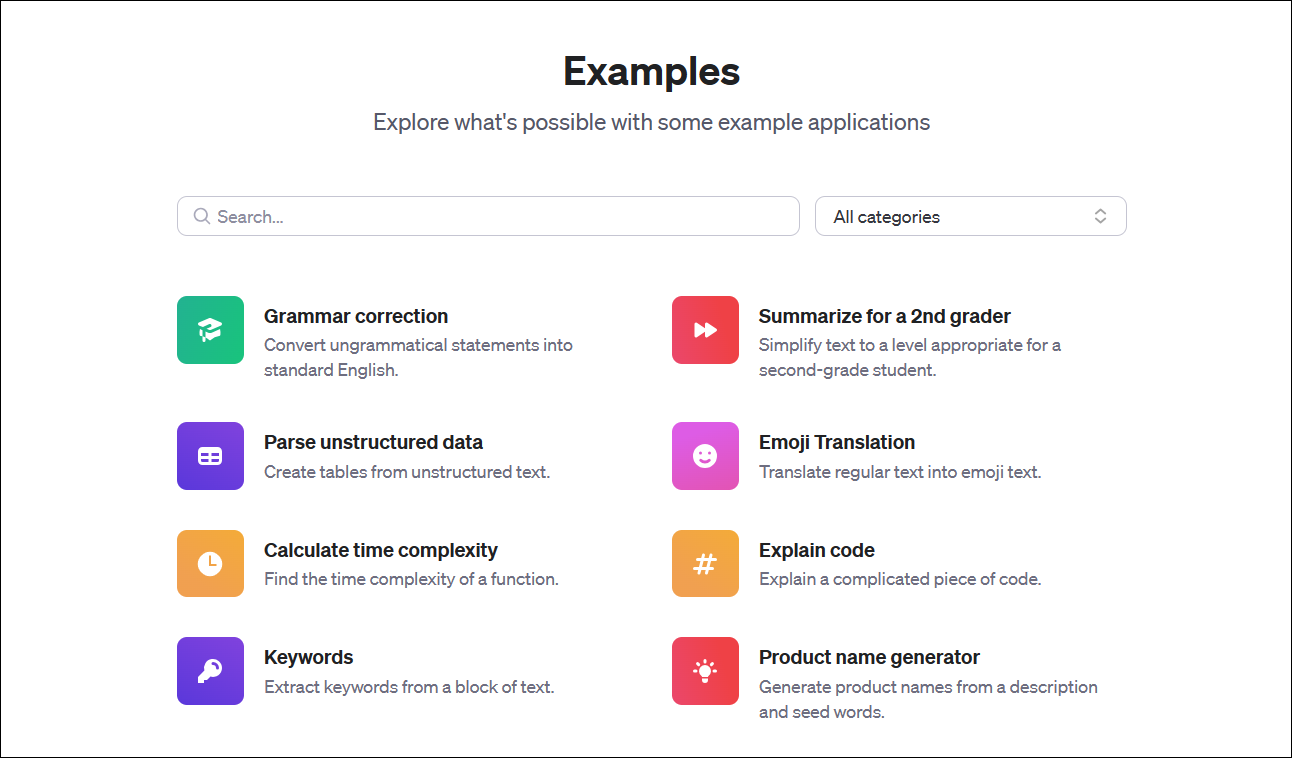The width and height of the screenshot is (1292, 758).
Task: Open the All categories dropdown
Action: [970, 216]
